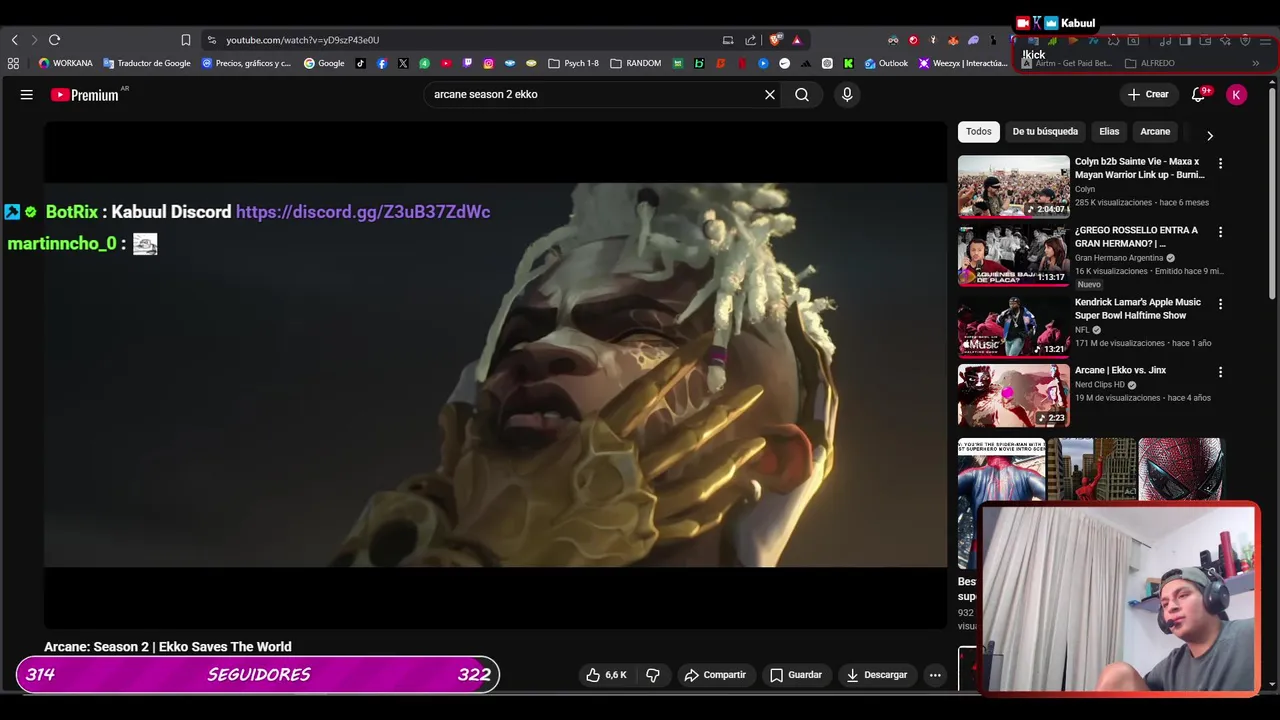The width and height of the screenshot is (1280, 720).
Task: Click the Brave Shields lion icon
Action: pos(775,40)
